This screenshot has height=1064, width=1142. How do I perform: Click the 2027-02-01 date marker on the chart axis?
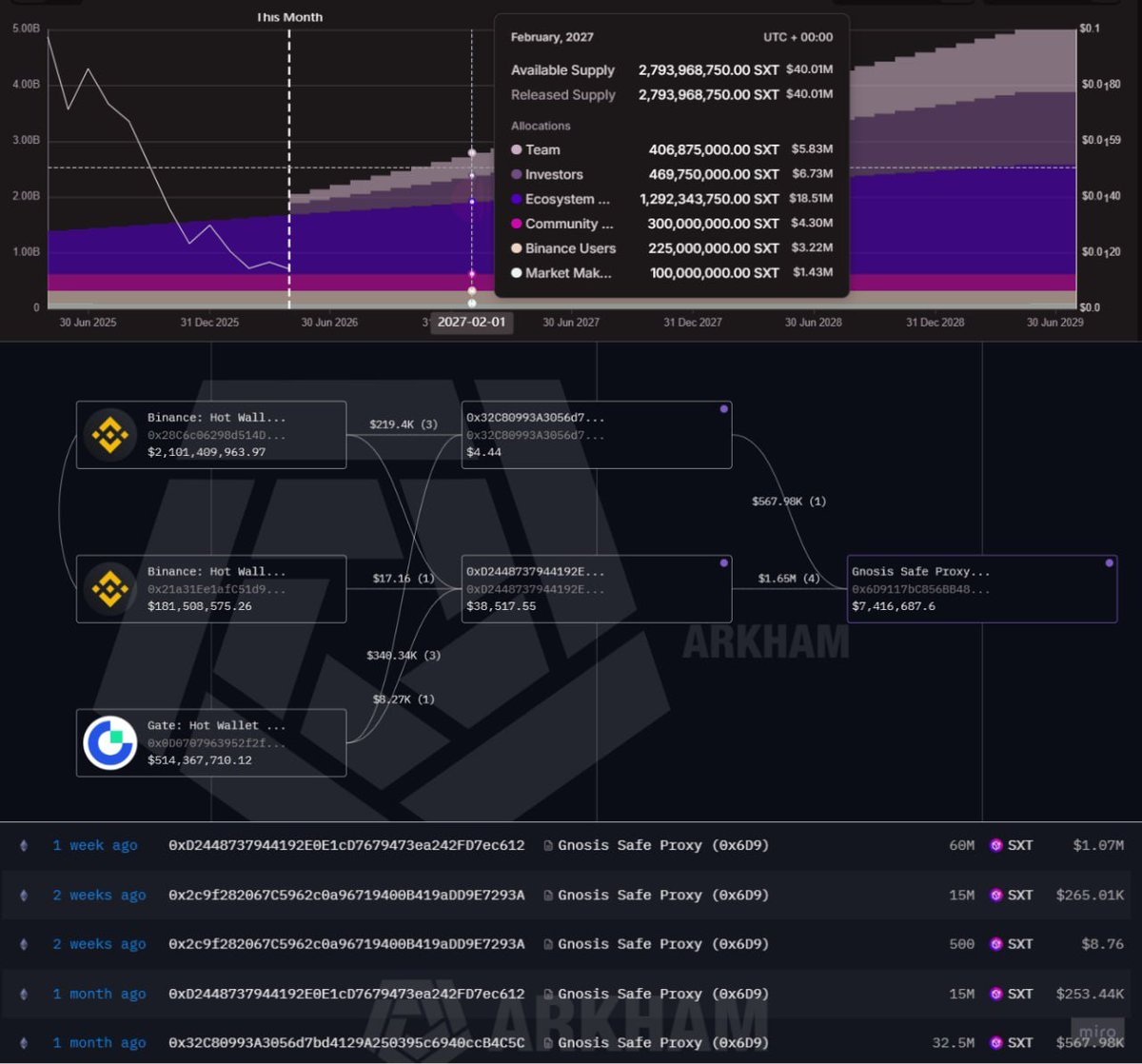coord(472,322)
